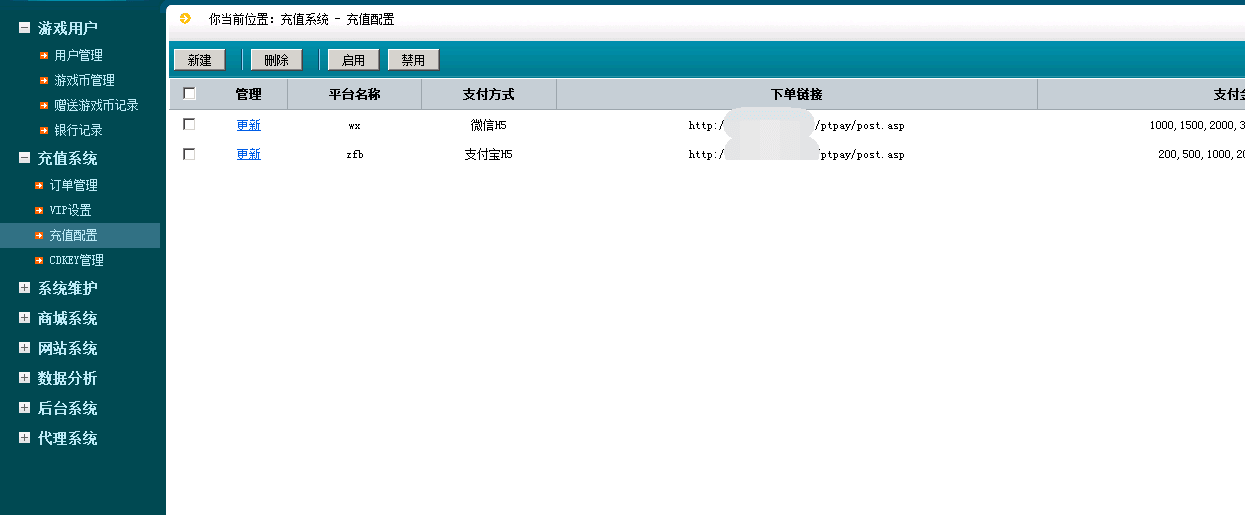Click the arrow icon beside 银行记录
The width and height of the screenshot is (1245, 515).
44,130
